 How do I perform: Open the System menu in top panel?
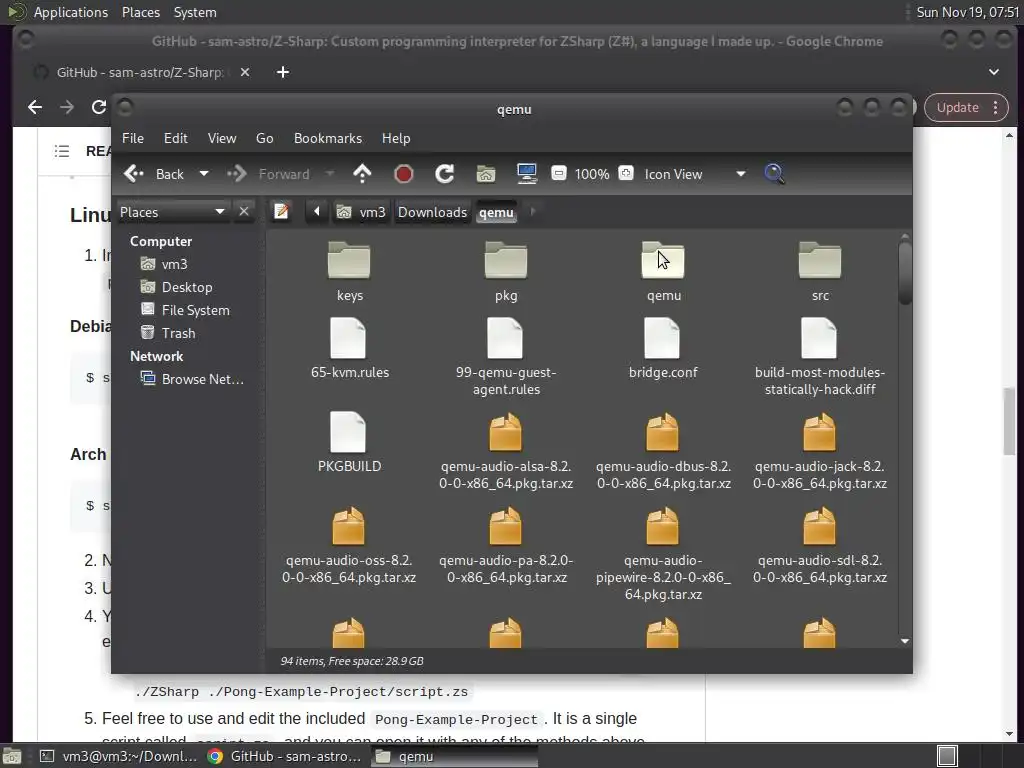tap(195, 12)
